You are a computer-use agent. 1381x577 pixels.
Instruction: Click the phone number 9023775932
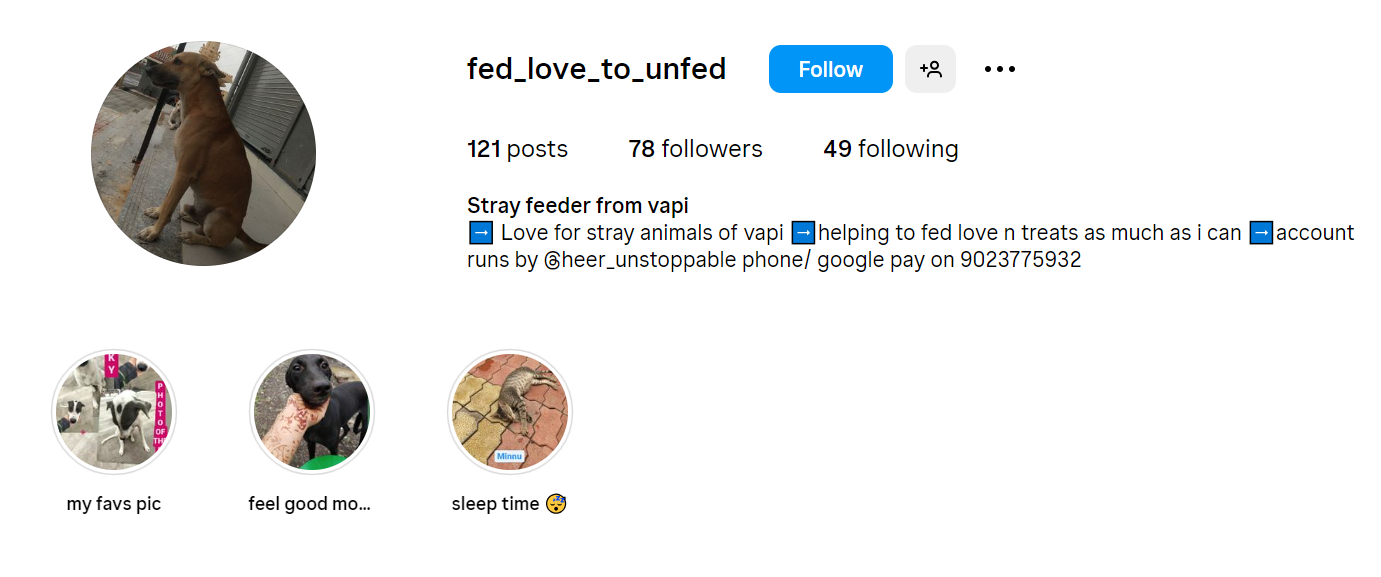pos(1020,261)
